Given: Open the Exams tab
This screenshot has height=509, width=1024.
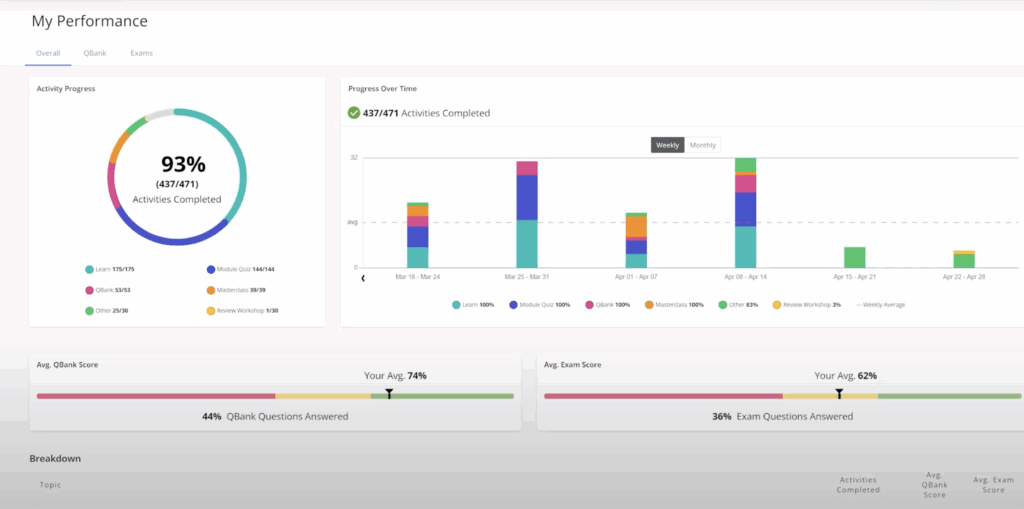Looking at the screenshot, I should [141, 53].
